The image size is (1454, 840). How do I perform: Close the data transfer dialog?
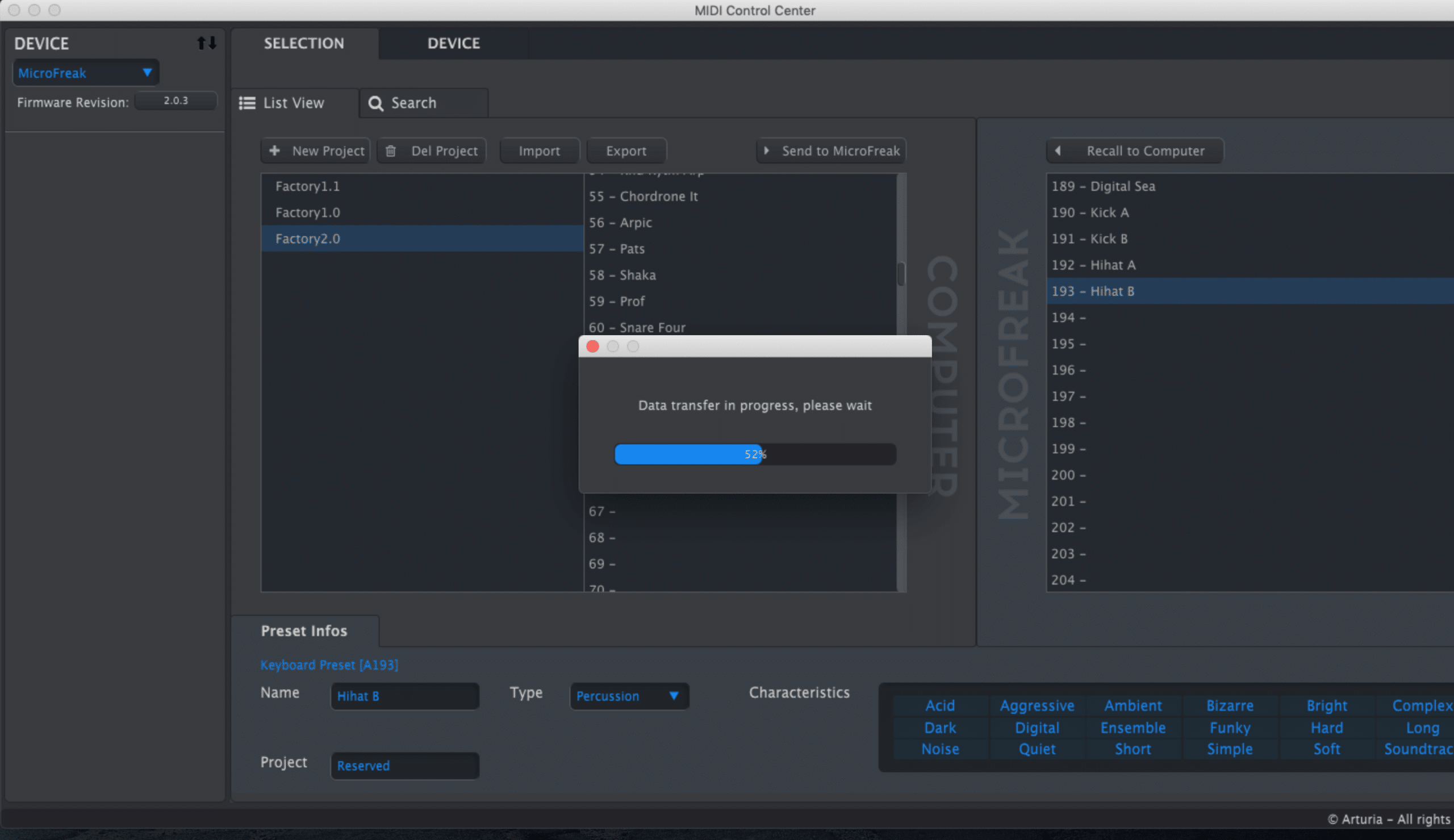point(592,346)
